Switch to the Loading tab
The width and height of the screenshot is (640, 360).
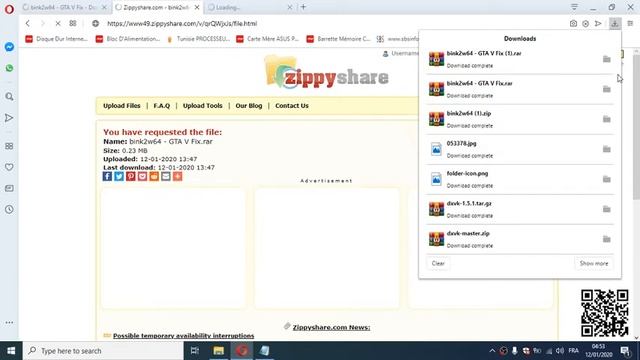click(x=250, y=7)
